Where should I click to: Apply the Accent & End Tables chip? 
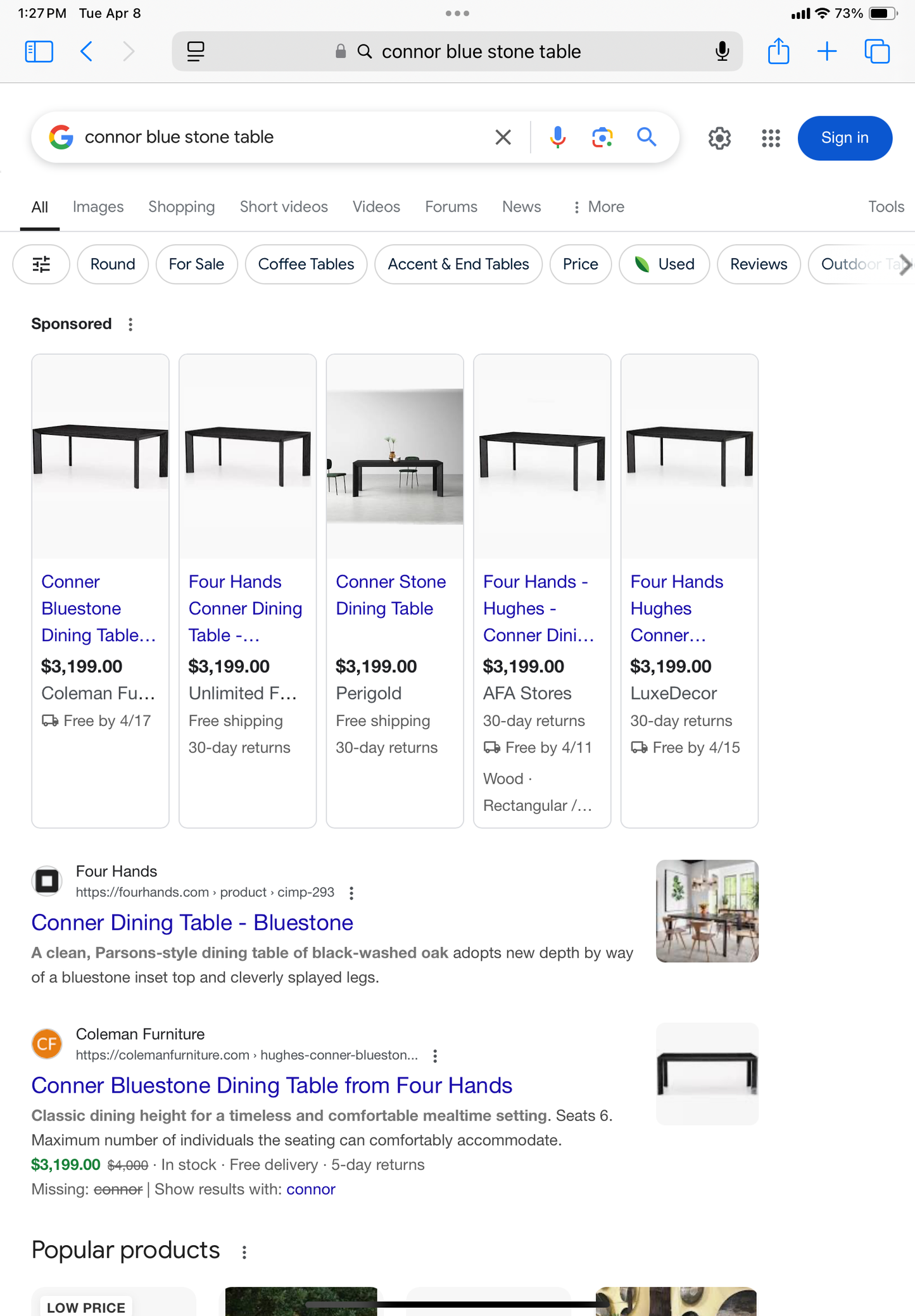tap(458, 265)
